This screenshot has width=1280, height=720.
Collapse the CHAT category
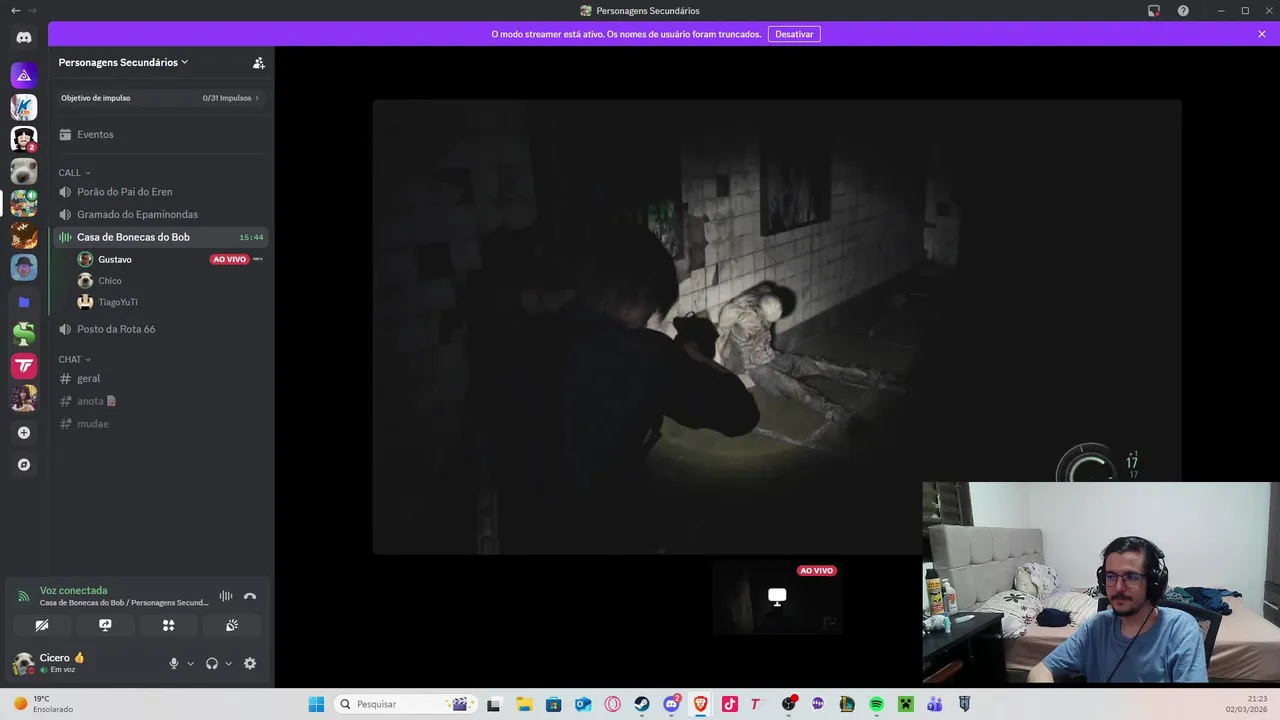[x=74, y=359]
